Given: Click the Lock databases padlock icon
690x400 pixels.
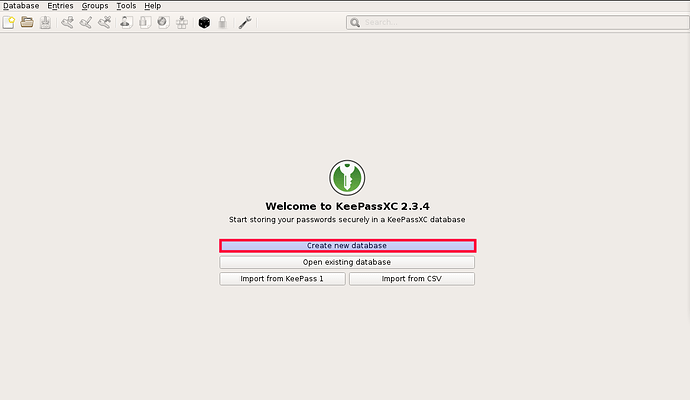Looking at the screenshot, I should click(222, 22).
